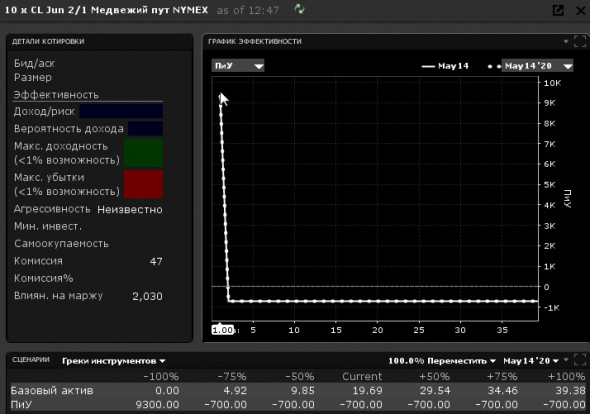Click the red Макс. убытки swatch
590x414 pixels.
pos(143,184)
